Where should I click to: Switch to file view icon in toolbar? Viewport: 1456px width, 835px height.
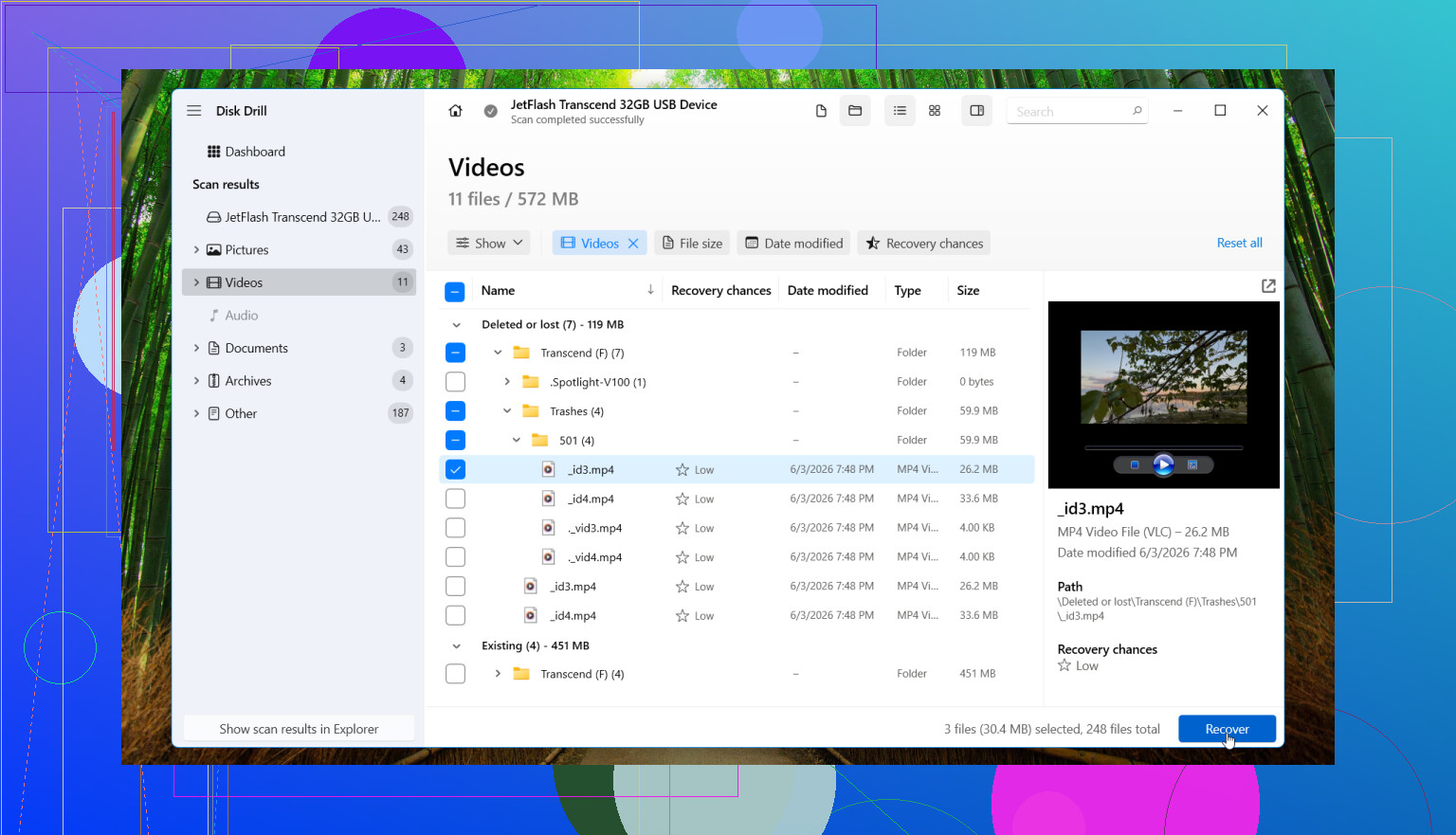(821, 111)
